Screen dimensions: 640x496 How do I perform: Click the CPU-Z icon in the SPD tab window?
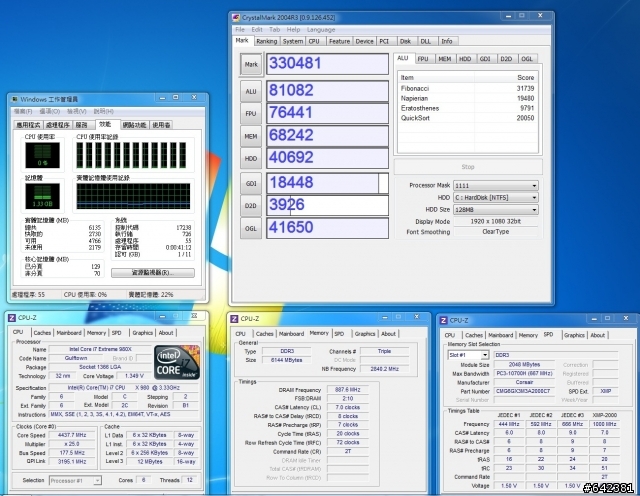coord(443,320)
